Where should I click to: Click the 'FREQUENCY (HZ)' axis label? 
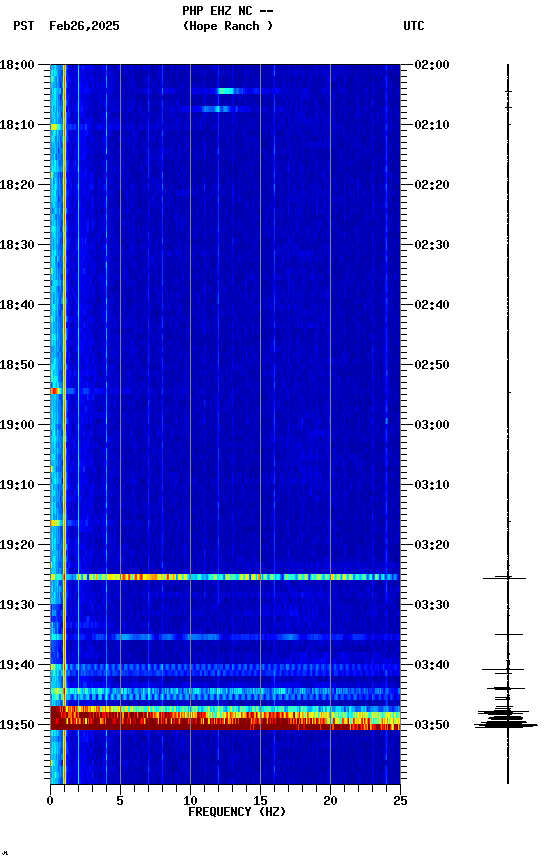pos(237,812)
